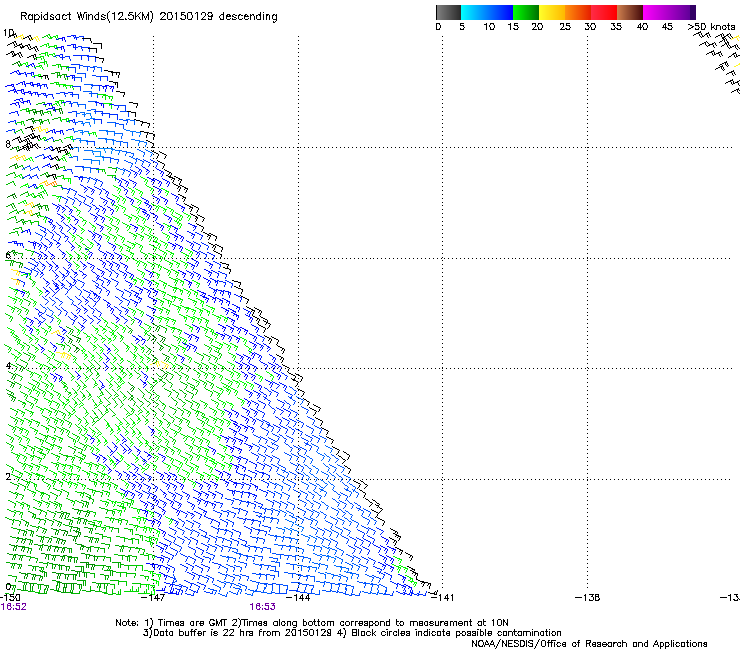Click the purple time label '16:53'
Image resolution: width=740 pixels, height=650 pixels.
click(x=262, y=607)
